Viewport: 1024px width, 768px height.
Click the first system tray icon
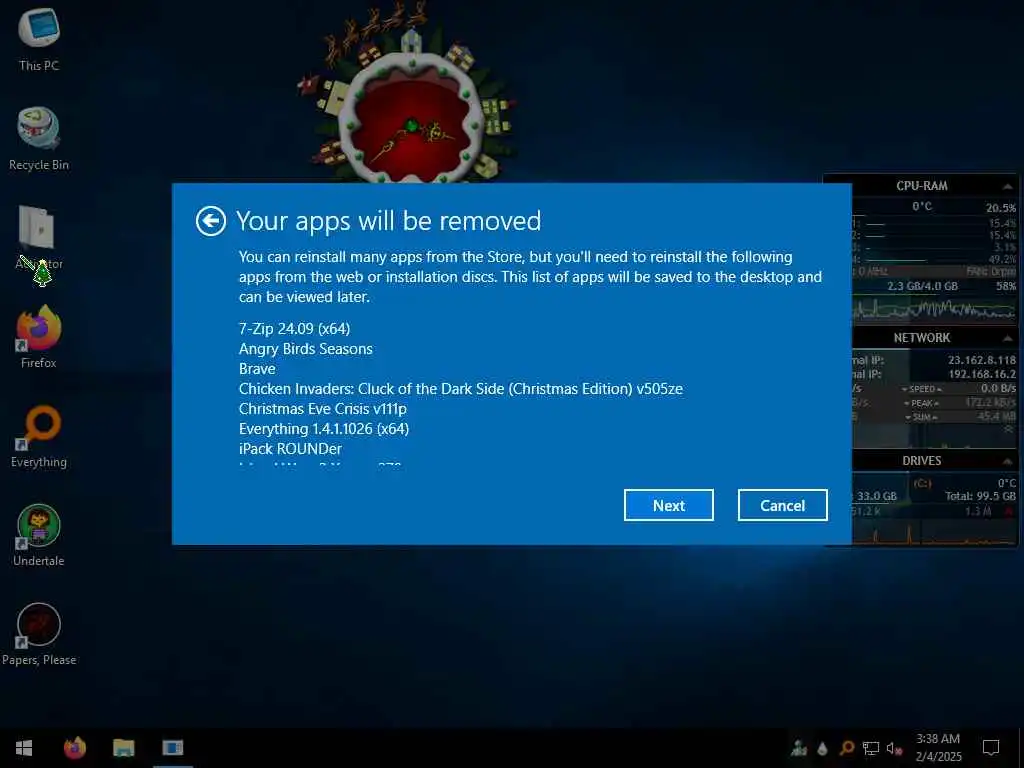click(799, 748)
